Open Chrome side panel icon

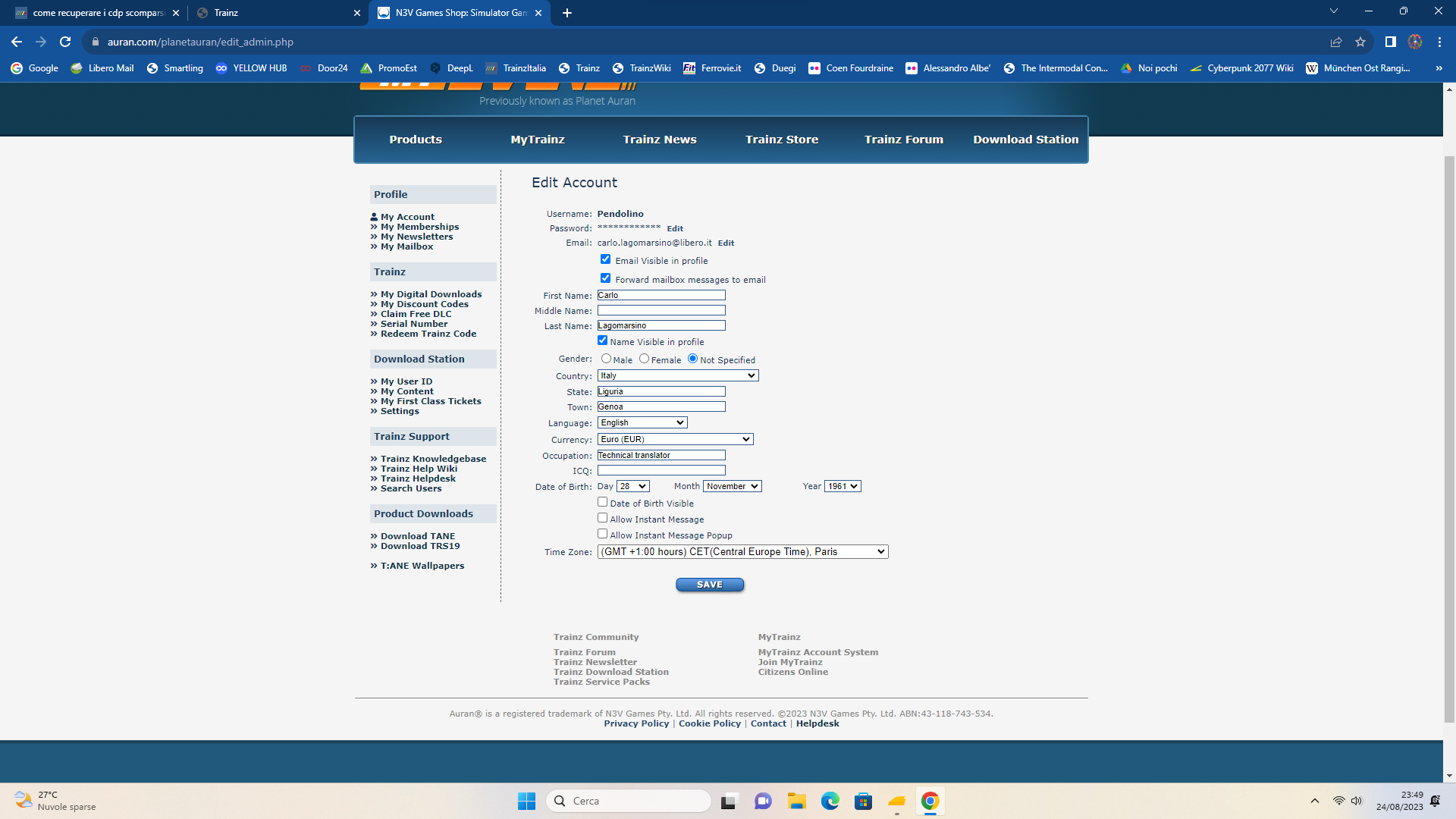(x=1390, y=42)
